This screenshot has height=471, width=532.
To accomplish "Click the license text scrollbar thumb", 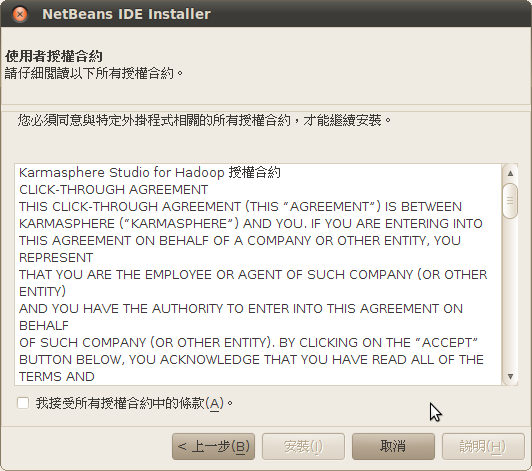I will (x=510, y=201).
